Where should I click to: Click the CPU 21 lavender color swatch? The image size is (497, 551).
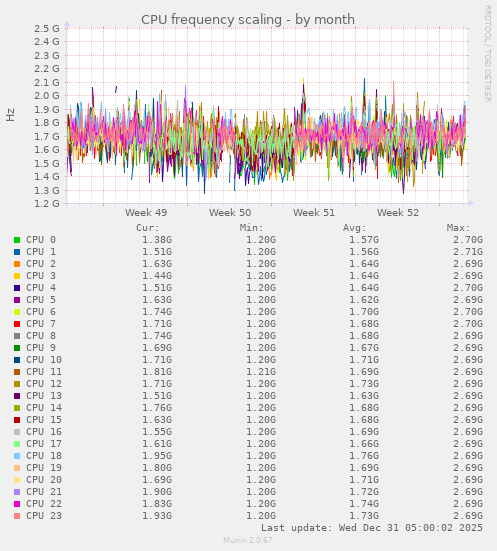tap(17, 492)
